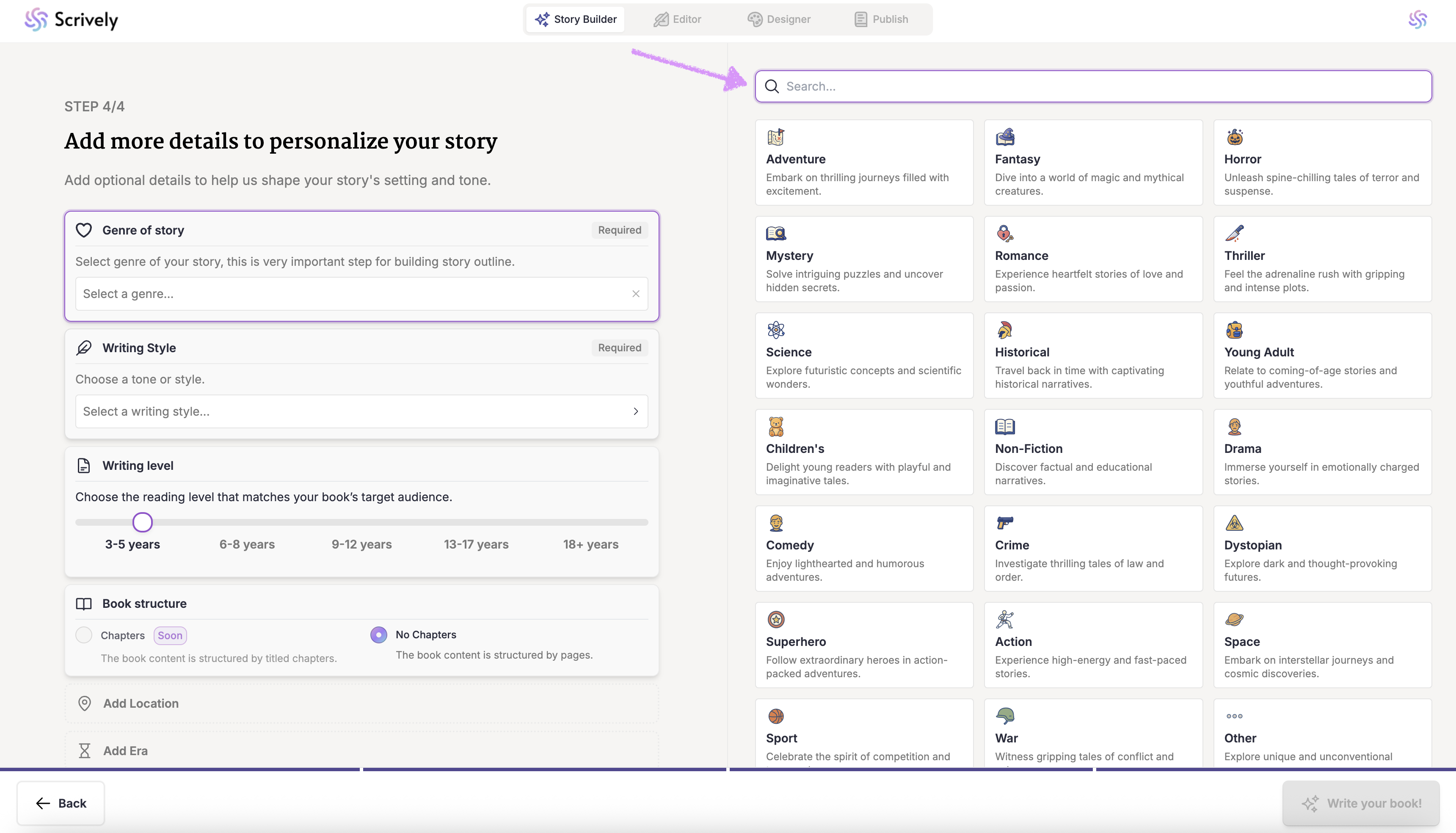Go to the Publish tab
The image size is (1456, 833).
coord(881,19)
